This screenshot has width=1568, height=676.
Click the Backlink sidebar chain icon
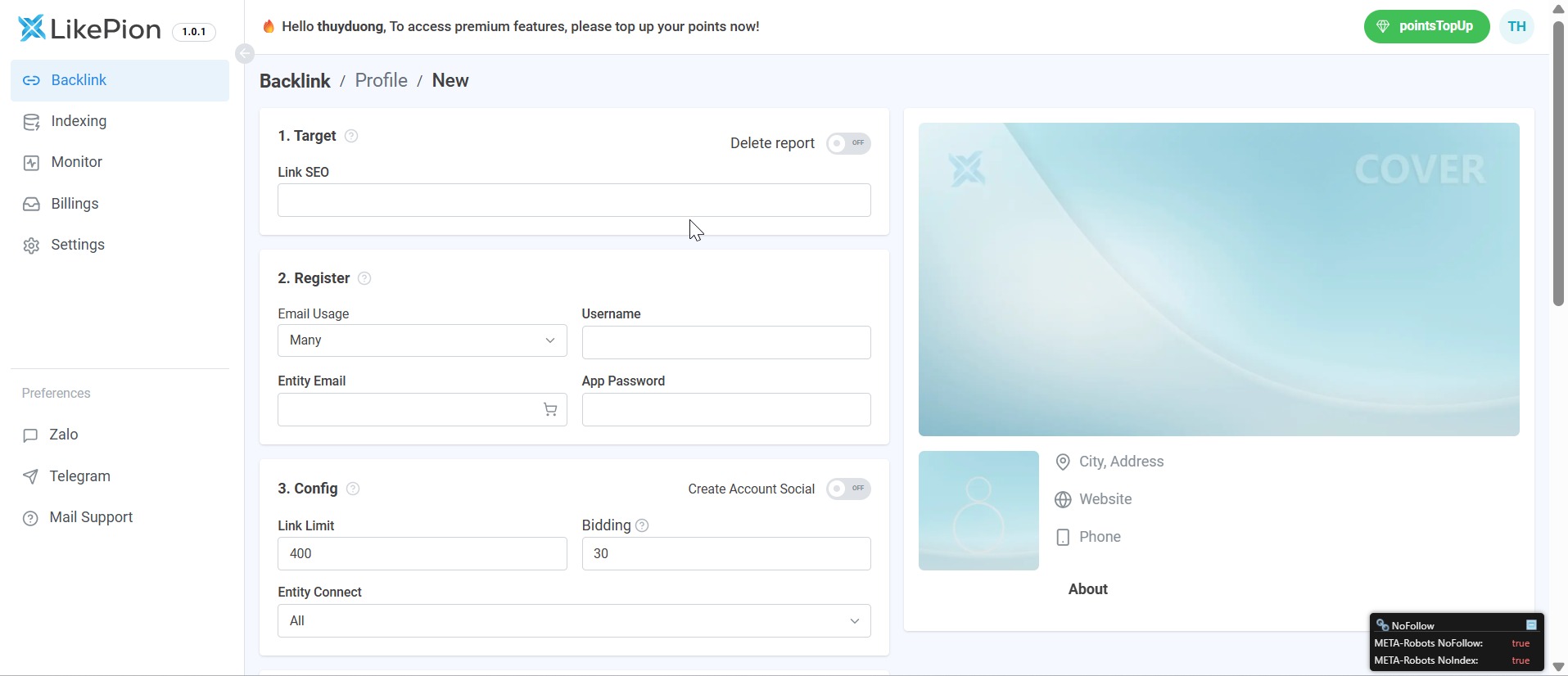[31, 80]
